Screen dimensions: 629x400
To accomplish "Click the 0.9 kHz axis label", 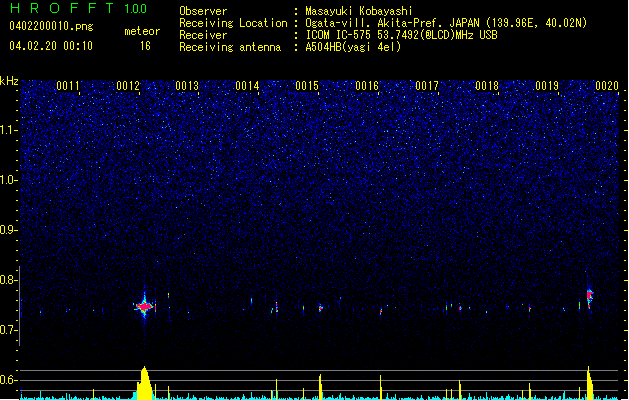I will coord(8,230).
